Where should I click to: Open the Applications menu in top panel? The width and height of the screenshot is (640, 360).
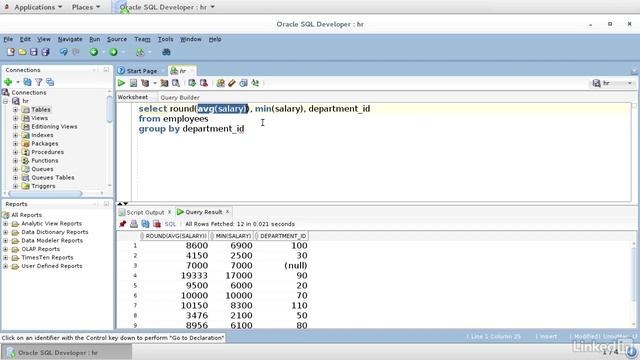pos(38,7)
